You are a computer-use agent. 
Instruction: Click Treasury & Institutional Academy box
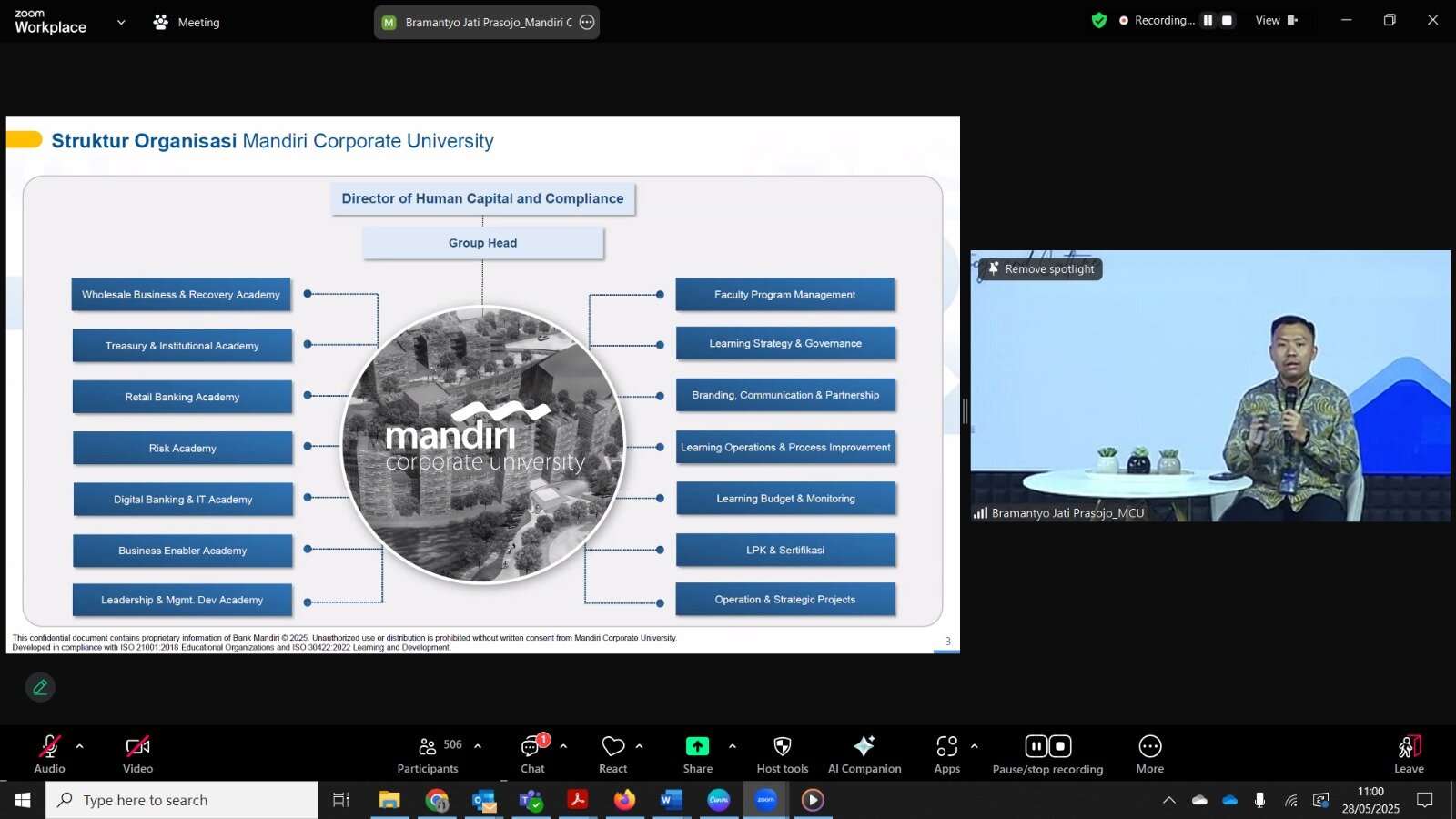coord(182,346)
